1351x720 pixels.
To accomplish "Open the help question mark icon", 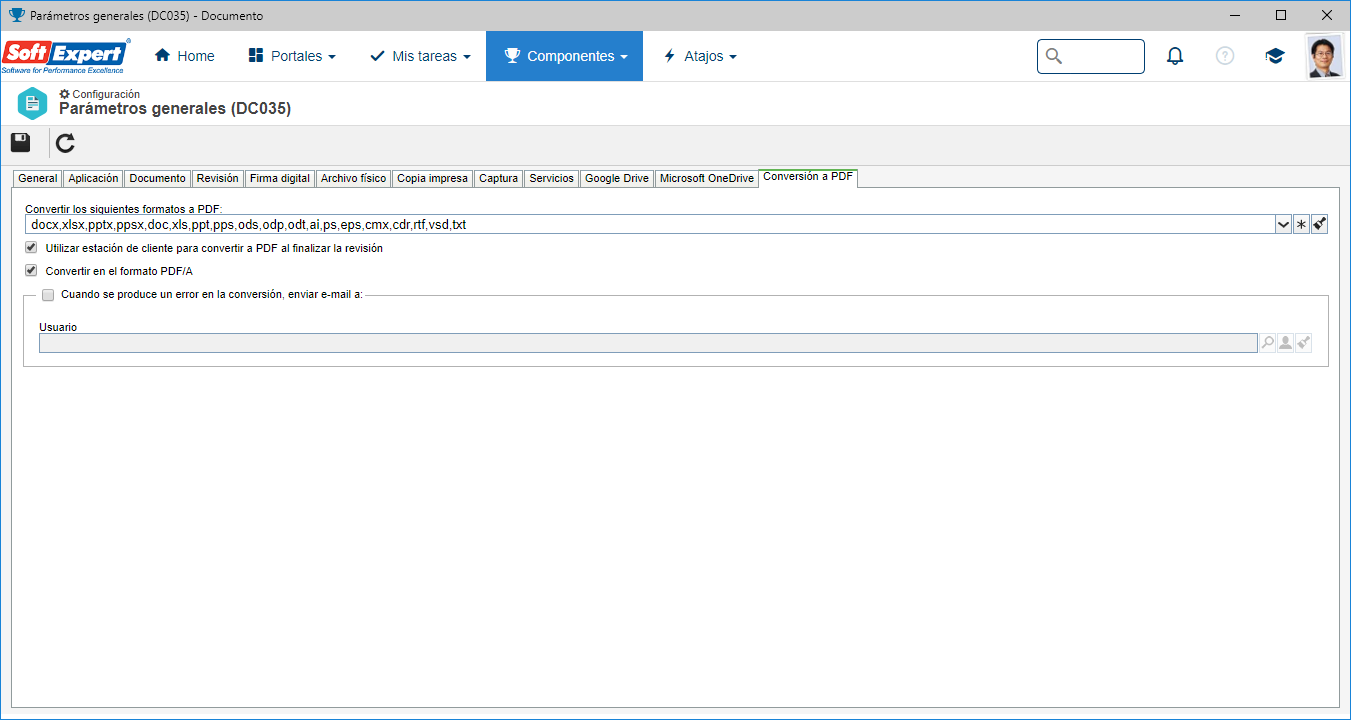I will (x=1225, y=56).
